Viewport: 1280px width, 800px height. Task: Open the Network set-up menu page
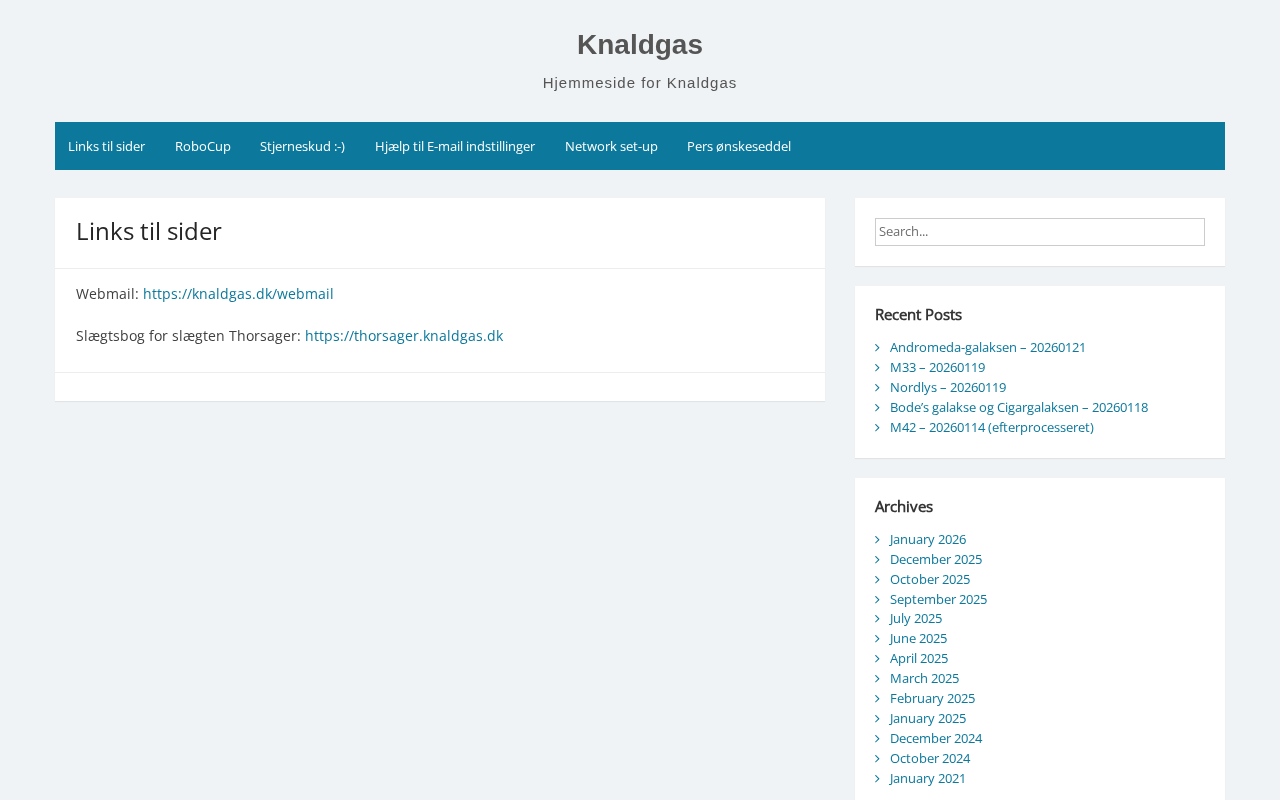point(611,146)
